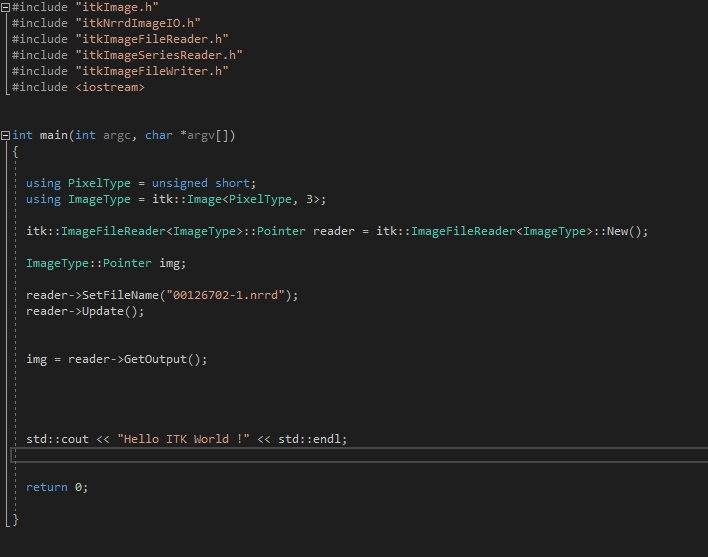
Task: Click the img variable declaration
Action: (169, 263)
